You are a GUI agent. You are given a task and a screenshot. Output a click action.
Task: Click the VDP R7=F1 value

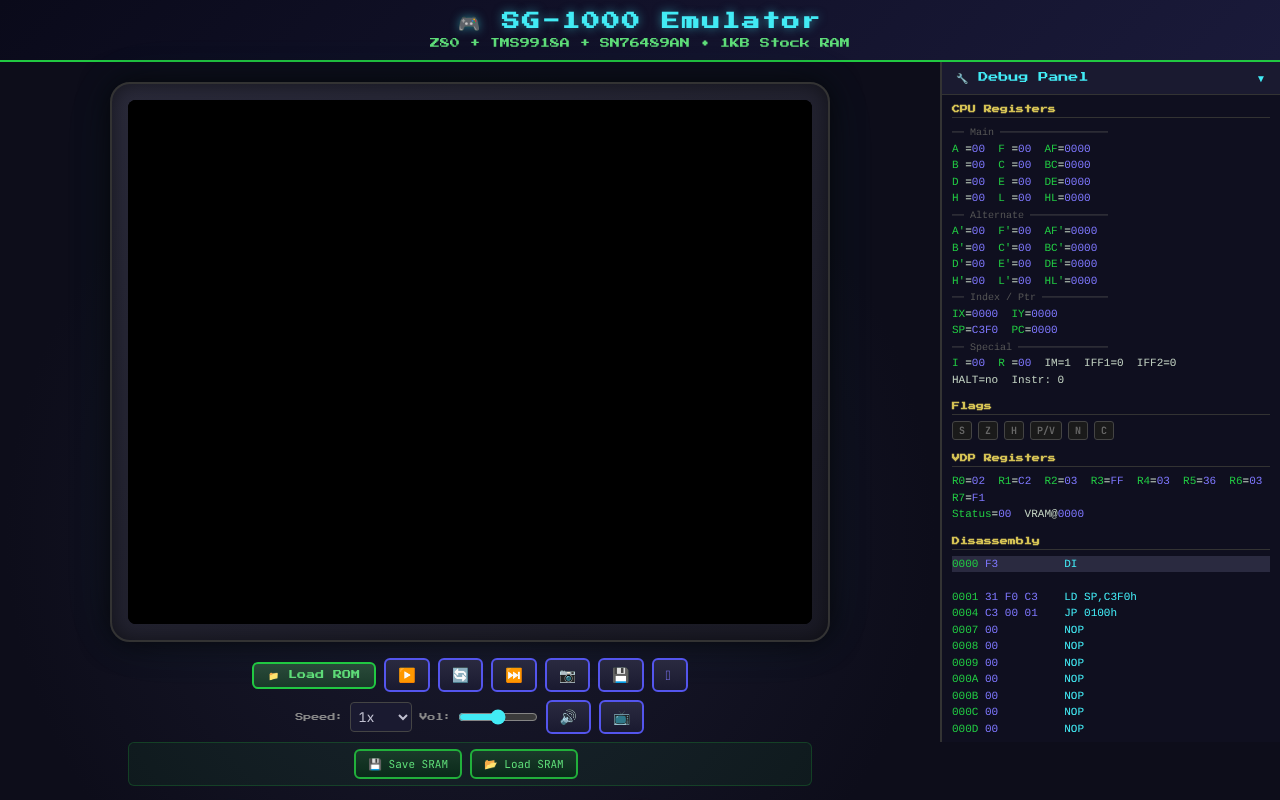(968, 498)
